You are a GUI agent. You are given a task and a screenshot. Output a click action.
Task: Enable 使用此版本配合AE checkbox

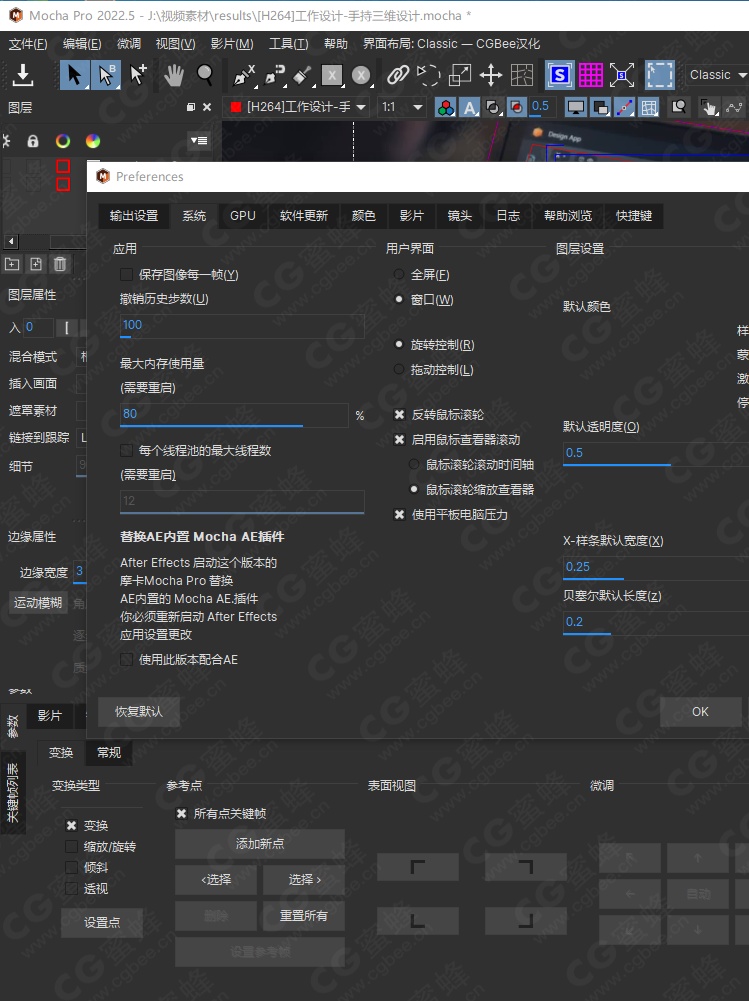[x=126, y=659]
